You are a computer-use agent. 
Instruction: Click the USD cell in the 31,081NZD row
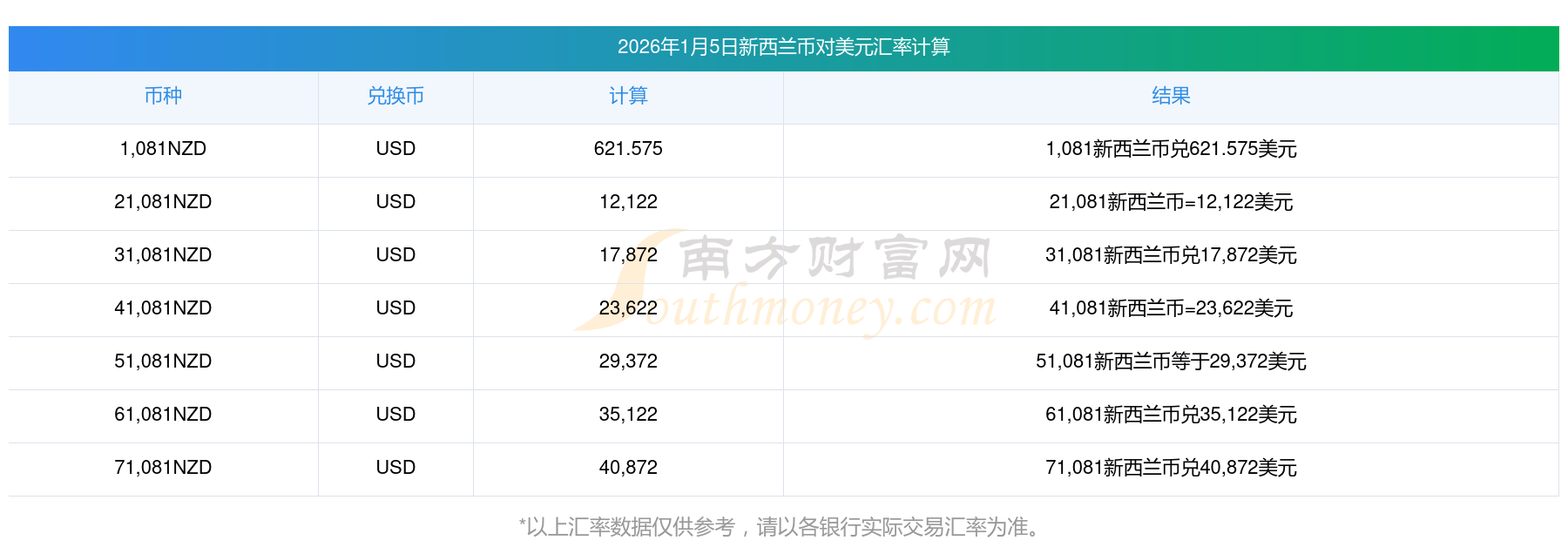click(395, 255)
